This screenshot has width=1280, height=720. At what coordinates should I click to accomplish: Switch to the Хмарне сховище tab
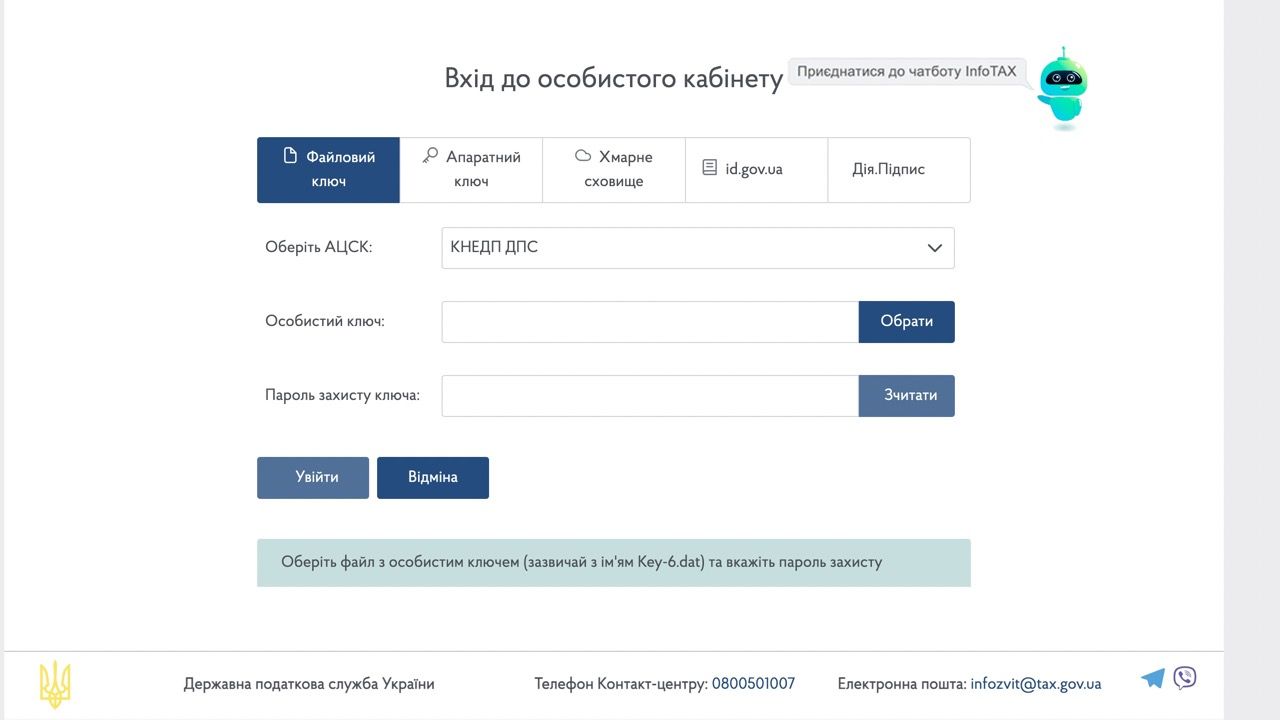(614, 170)
